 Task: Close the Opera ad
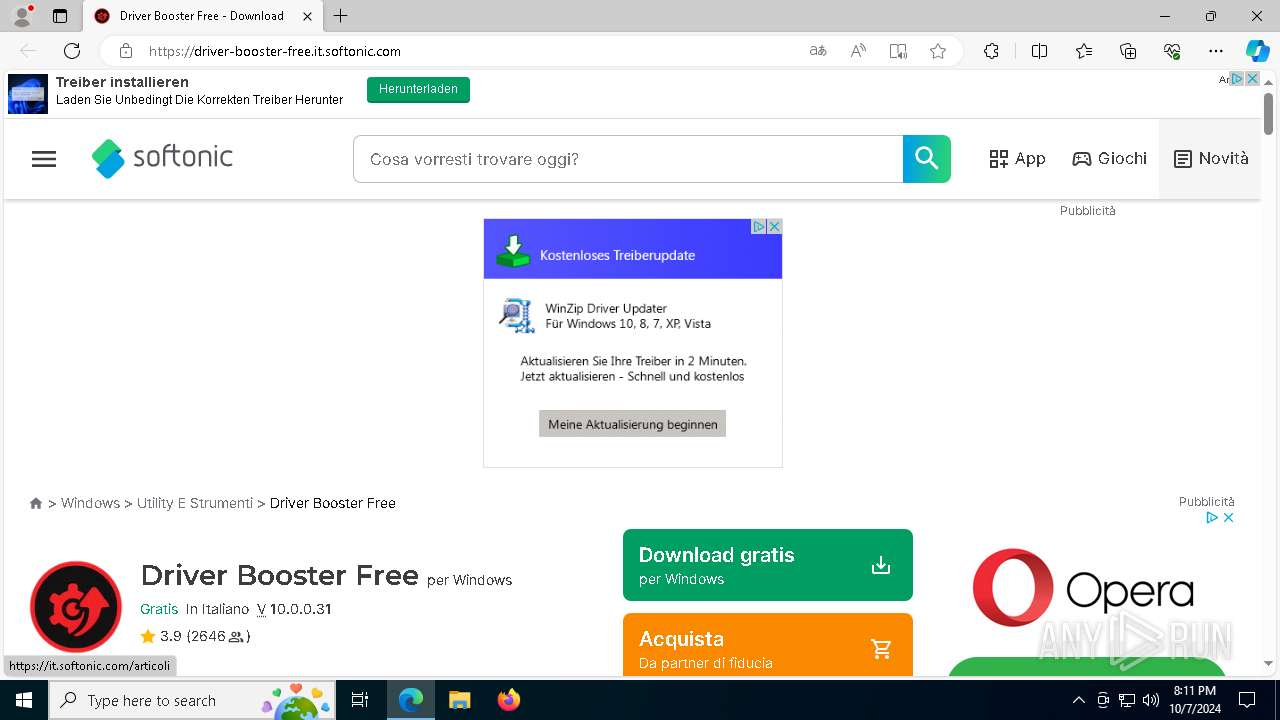tap(1229, 517)
